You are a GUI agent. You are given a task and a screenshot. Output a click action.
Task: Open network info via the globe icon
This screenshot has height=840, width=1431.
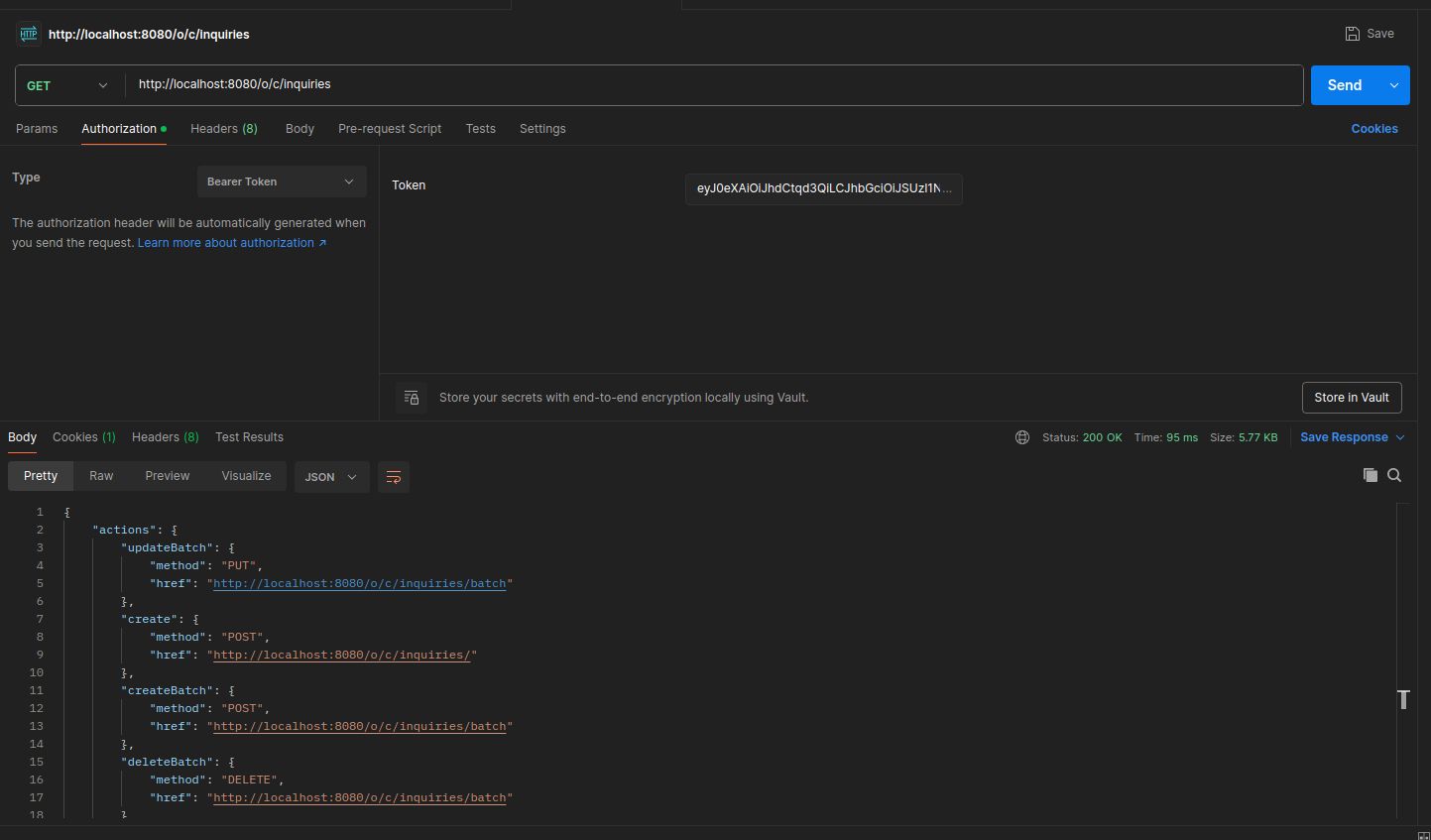coord(1022,437)
